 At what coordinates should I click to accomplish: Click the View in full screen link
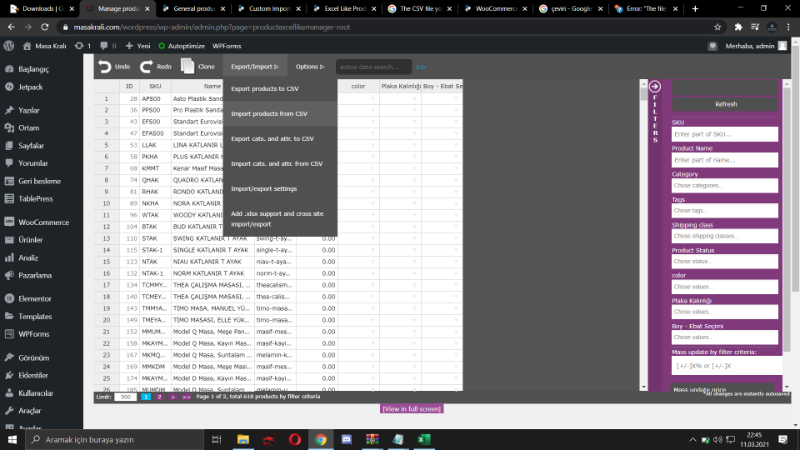coord(412,409)
